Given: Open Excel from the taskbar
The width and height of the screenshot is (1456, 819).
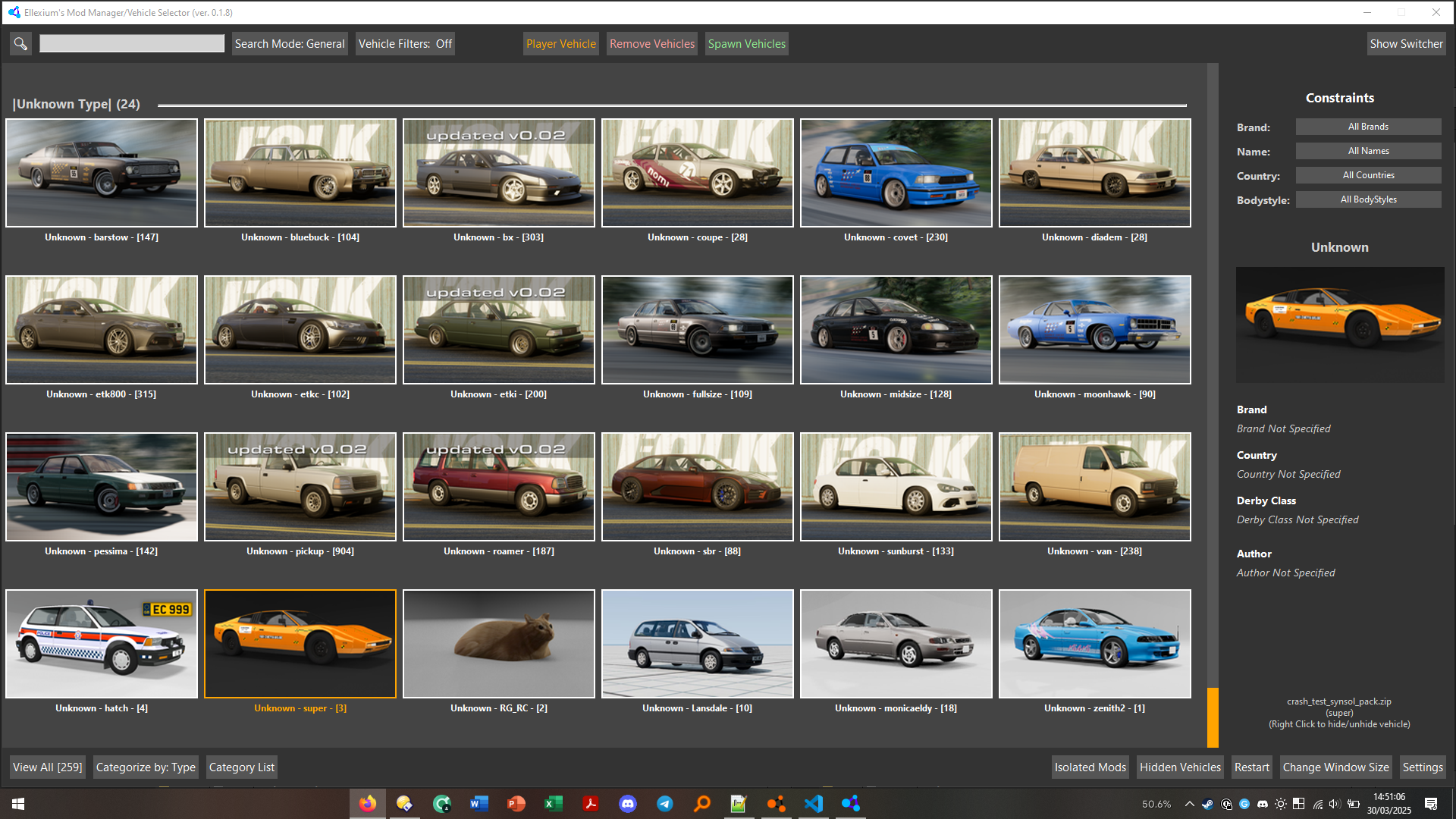Looking at the screenshot, I should point(554,803).
